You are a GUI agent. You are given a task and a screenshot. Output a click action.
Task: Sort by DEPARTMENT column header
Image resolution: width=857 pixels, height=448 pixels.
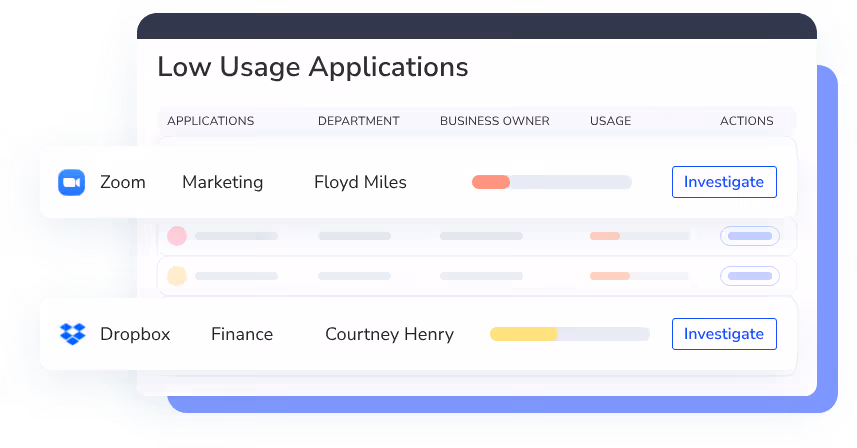(359, 121)
